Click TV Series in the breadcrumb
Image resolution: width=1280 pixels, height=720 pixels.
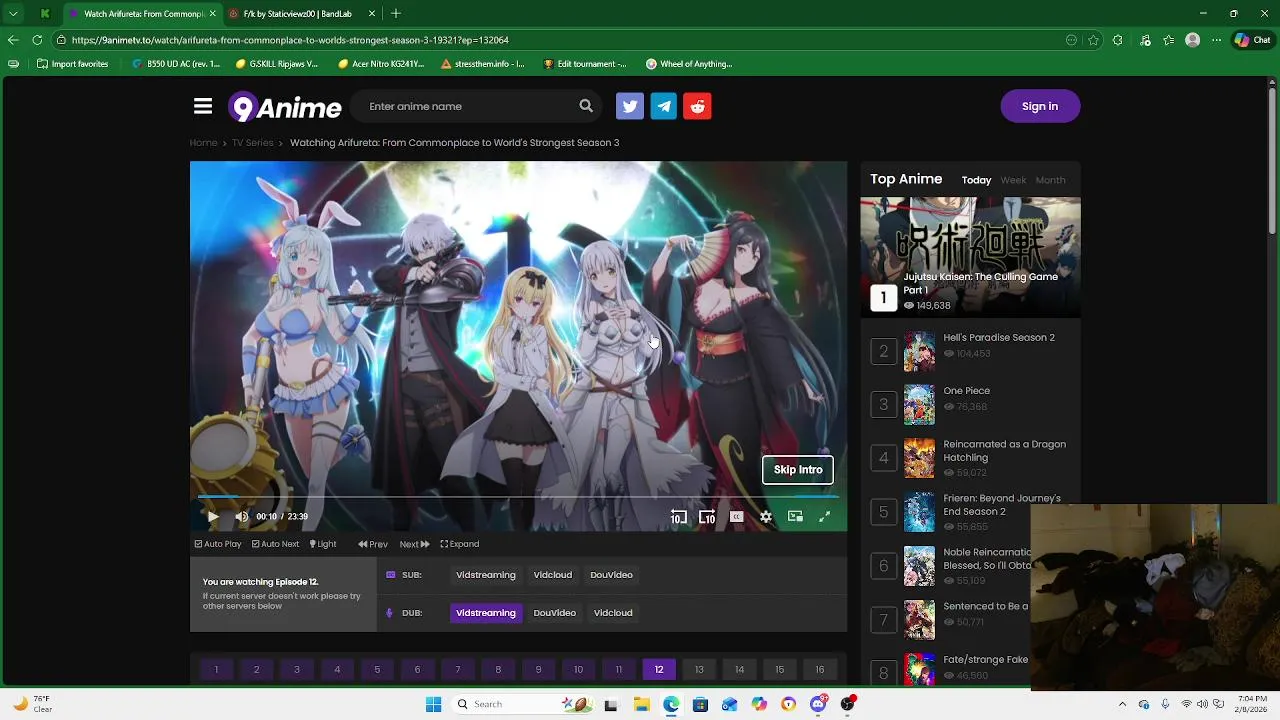pyautogui.click(x=253, y=143)
